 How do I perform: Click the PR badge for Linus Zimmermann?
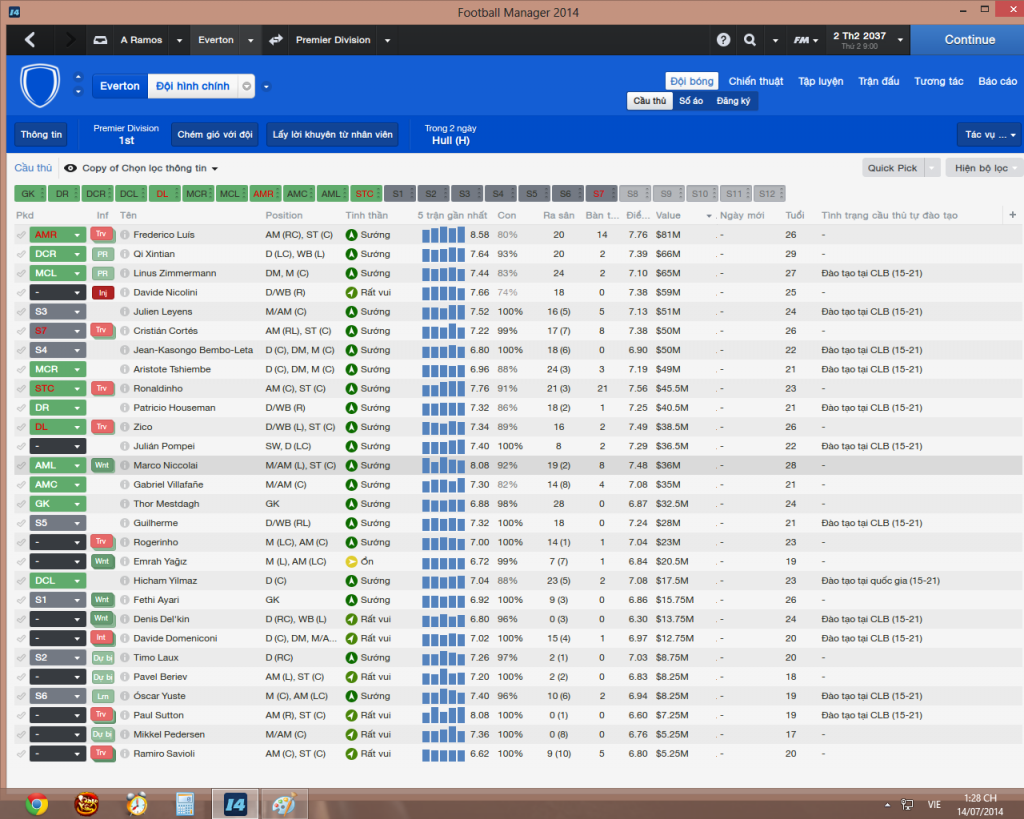click(x=102, y=273)
